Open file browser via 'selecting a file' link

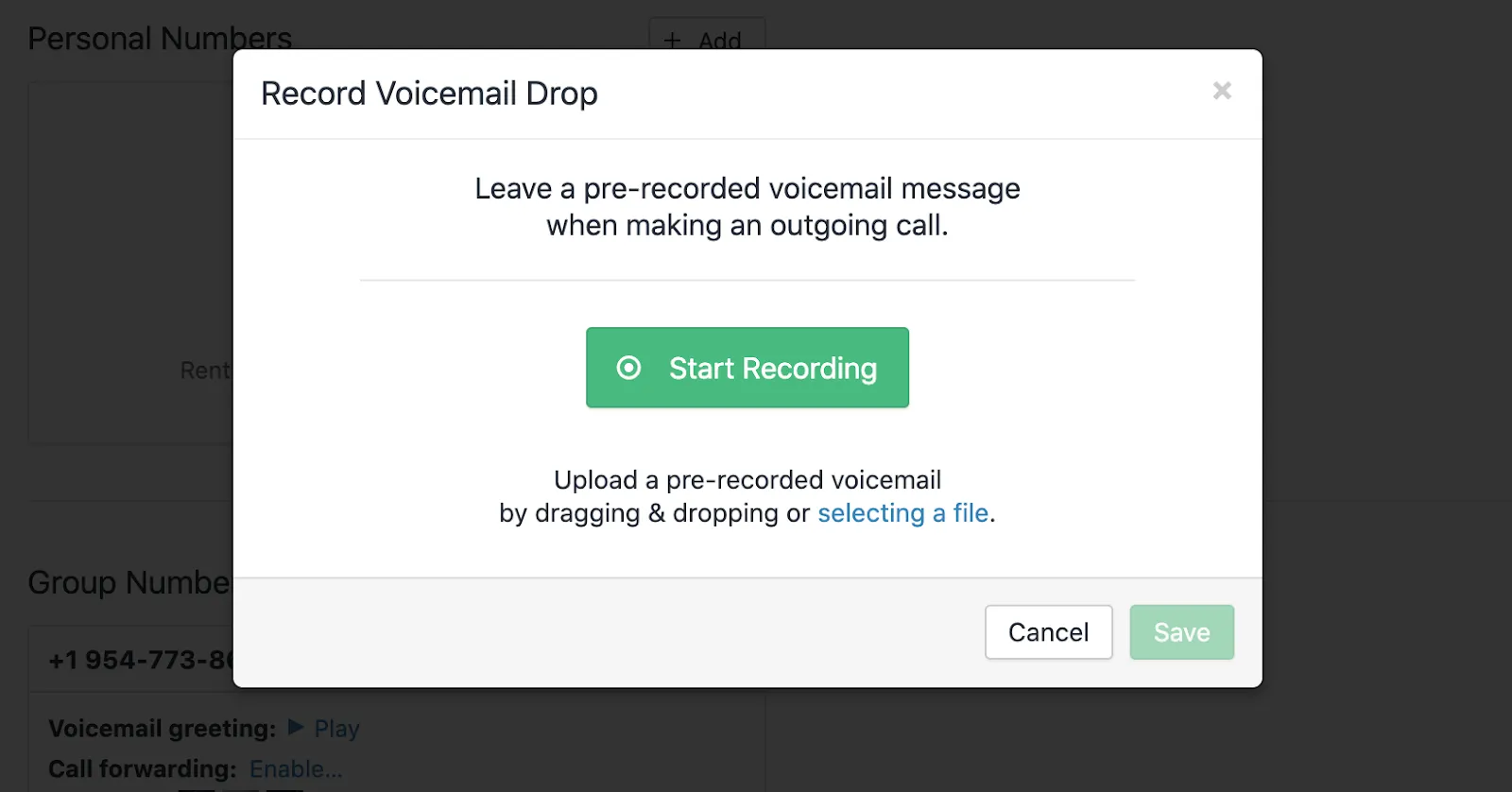[x=902, y=513]
